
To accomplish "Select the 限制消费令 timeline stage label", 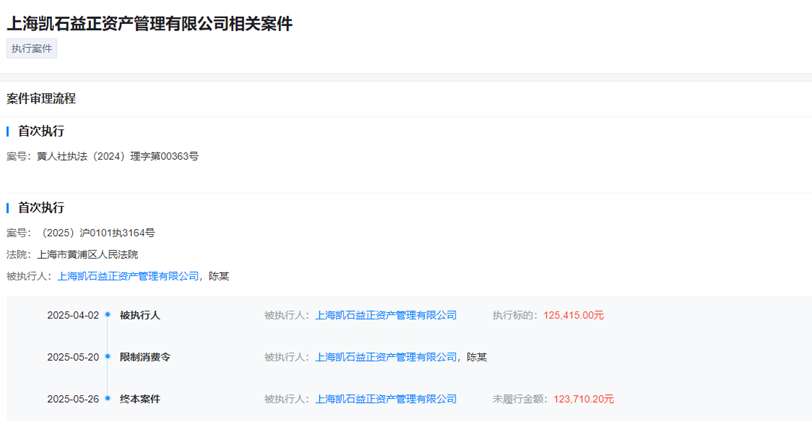I will [x=145, y=357].
